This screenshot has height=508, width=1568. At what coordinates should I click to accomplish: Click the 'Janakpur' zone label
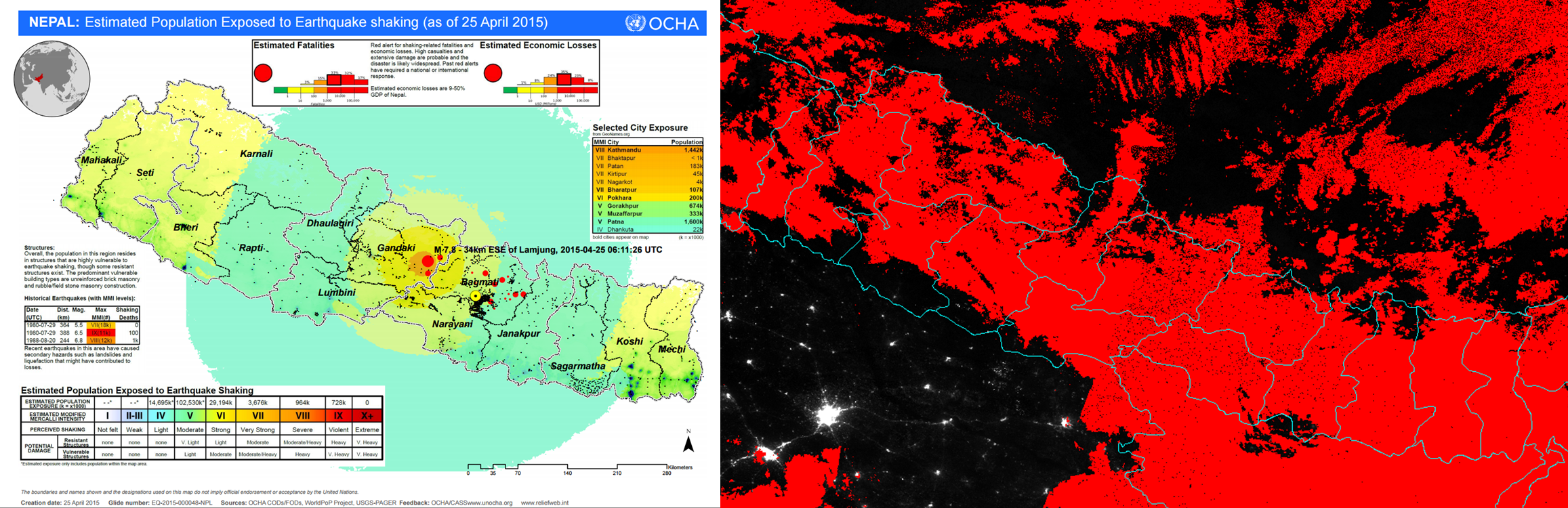(519, 333)
